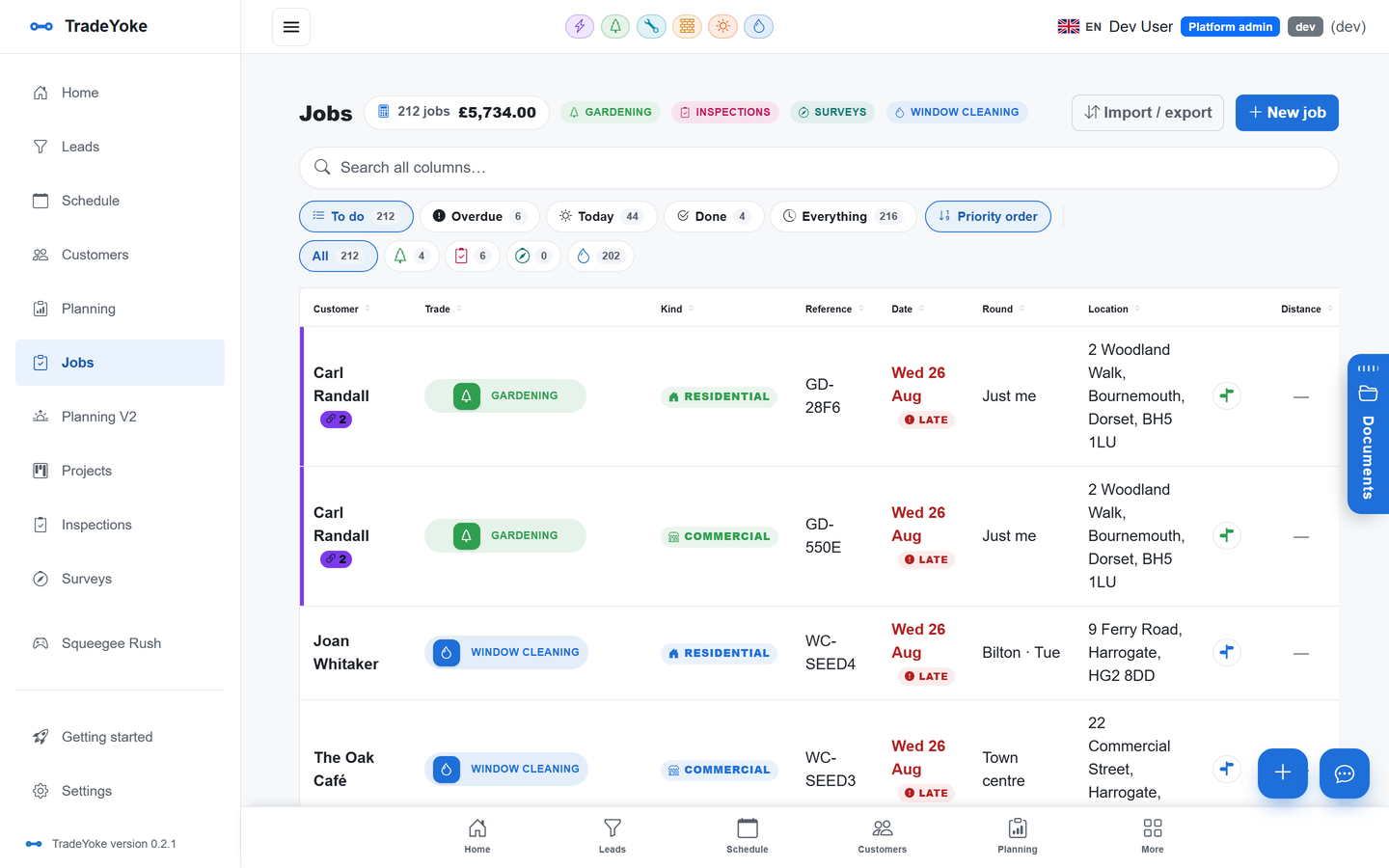This screenshot has height=868, width=1389.
Task: Select the Everything filter
Action: (842, 216)
